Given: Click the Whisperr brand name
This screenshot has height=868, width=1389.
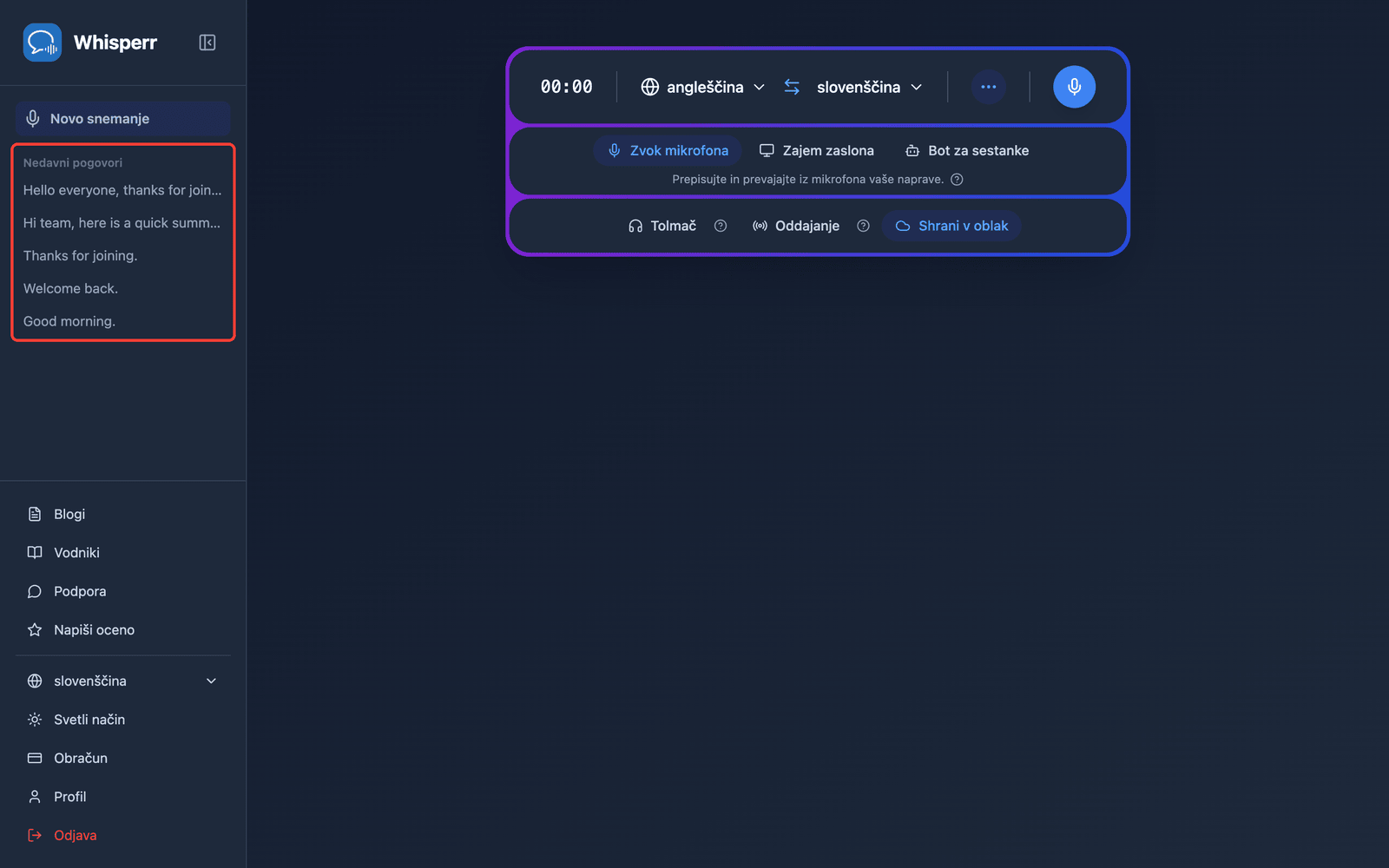Looking at the screenshot, I should (115, 43).
